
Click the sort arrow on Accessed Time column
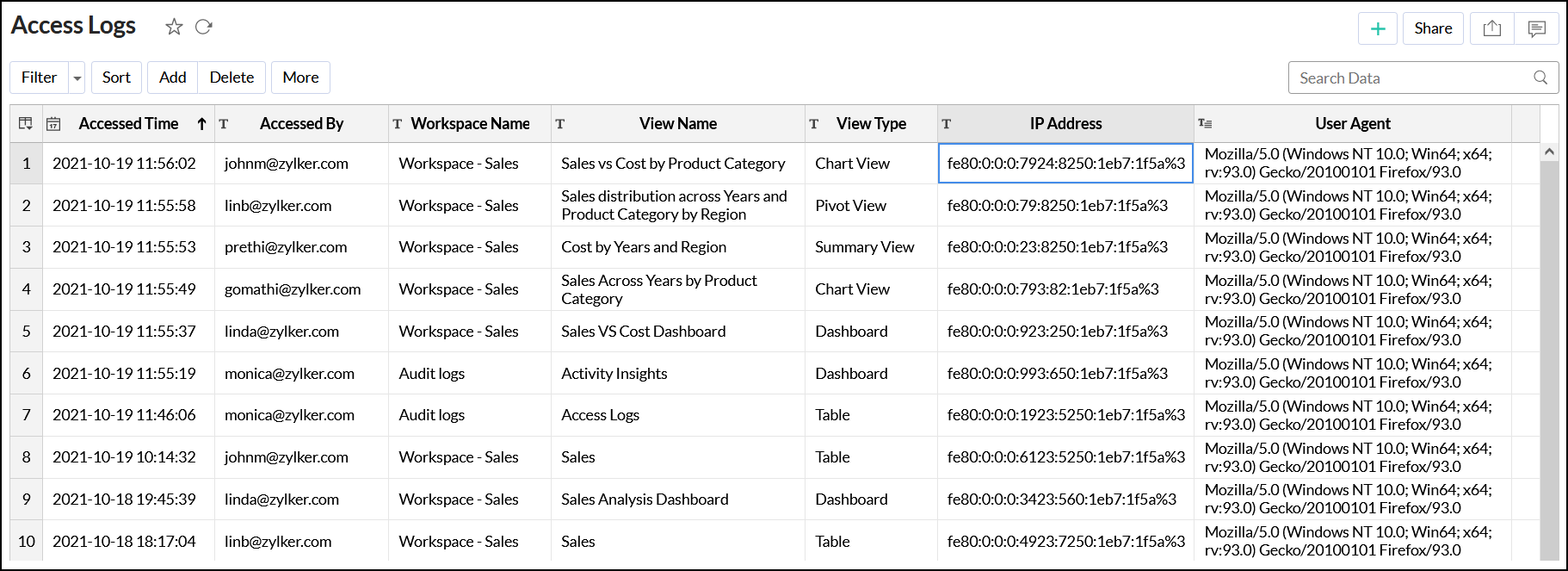click(x=201, y=124)
